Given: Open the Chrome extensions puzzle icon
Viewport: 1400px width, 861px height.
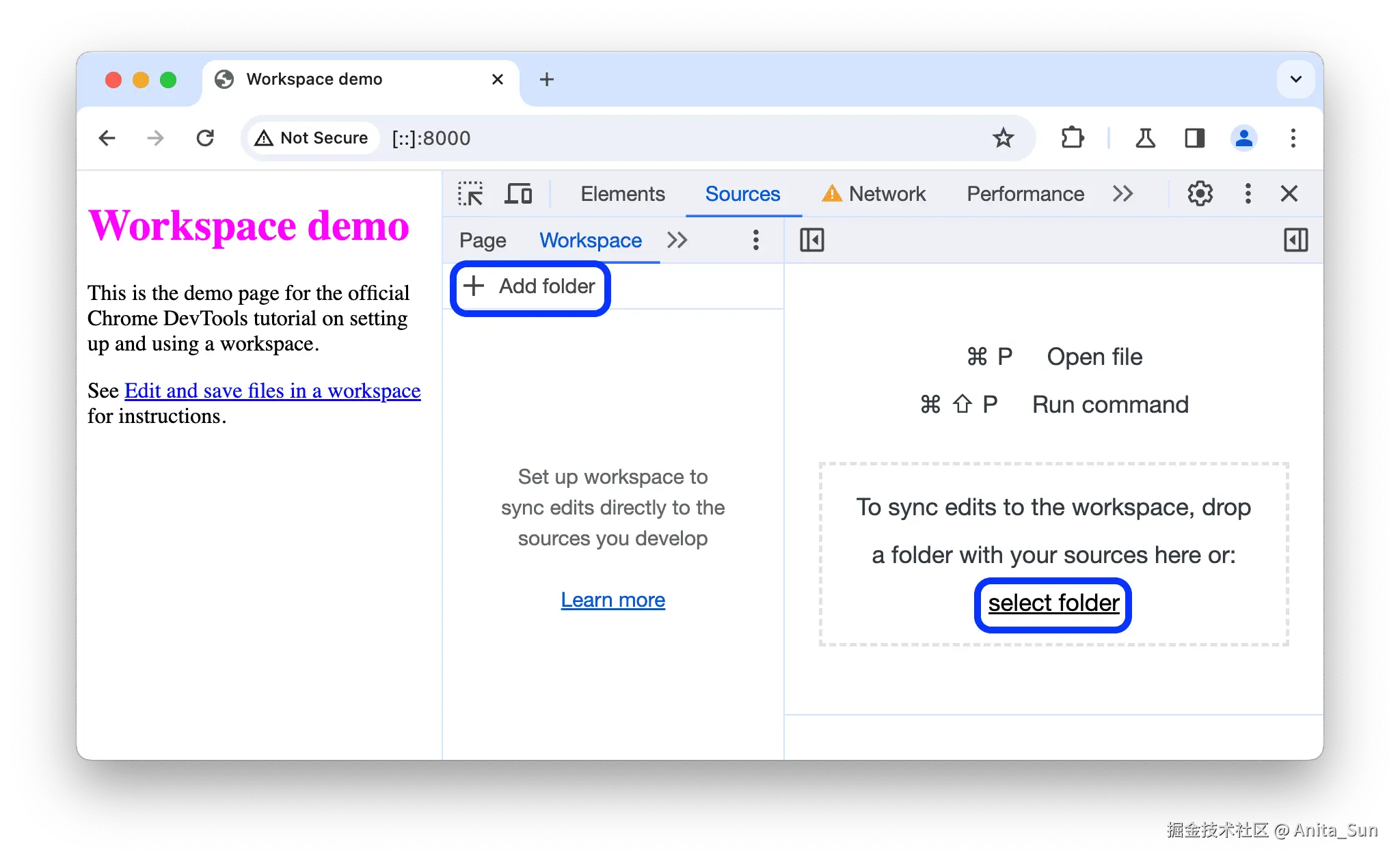Looking at the screenshot, I should tap(1072, 138).
